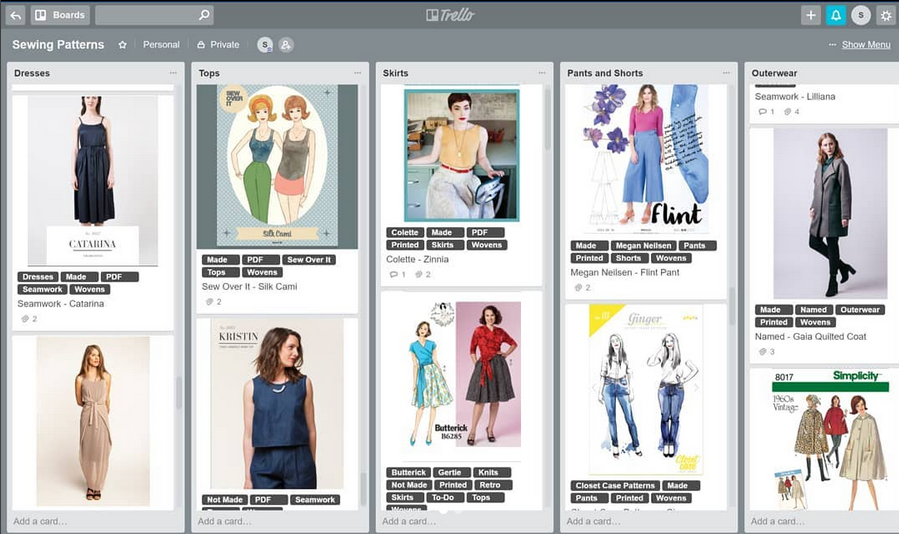Screen dimensions: 899x534
Task: Click the Gertie label on Butterick card
Action: [450, 473]
